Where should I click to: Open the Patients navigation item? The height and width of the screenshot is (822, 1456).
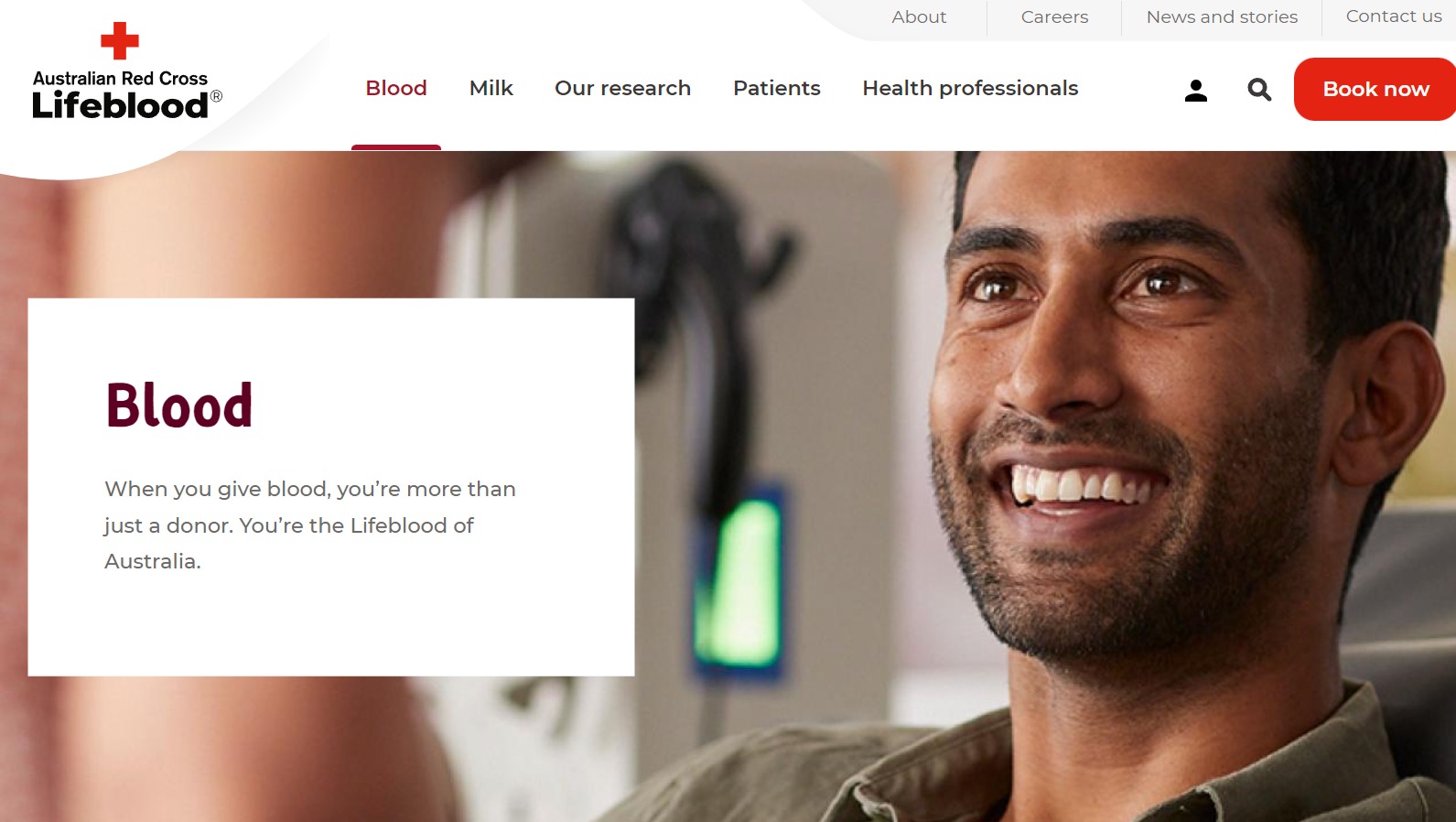(x=777, y=88)
